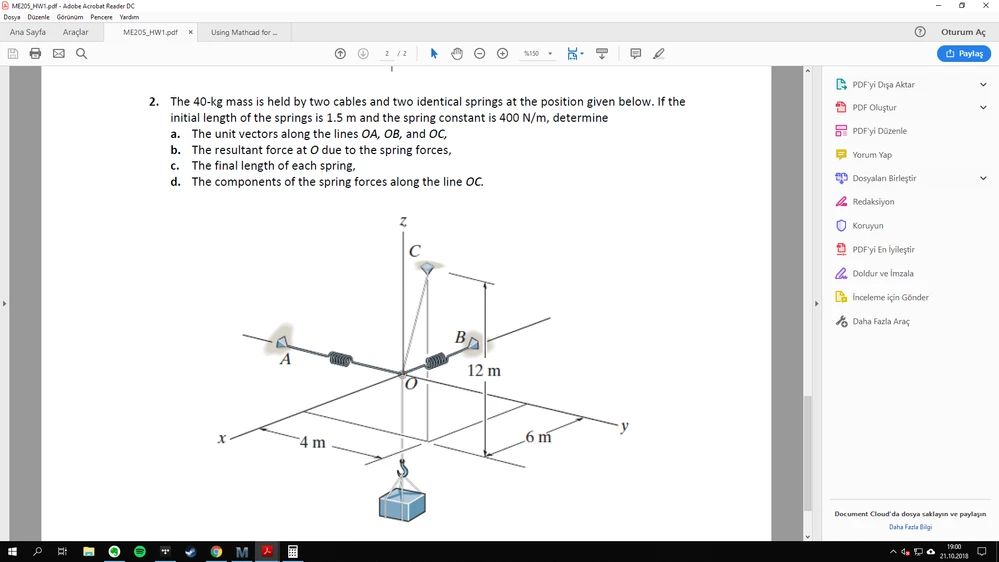This screenshot has height=562, width=999.
Task: Switch to ME205_HW1.pdf tab
Action: point(150,32)
